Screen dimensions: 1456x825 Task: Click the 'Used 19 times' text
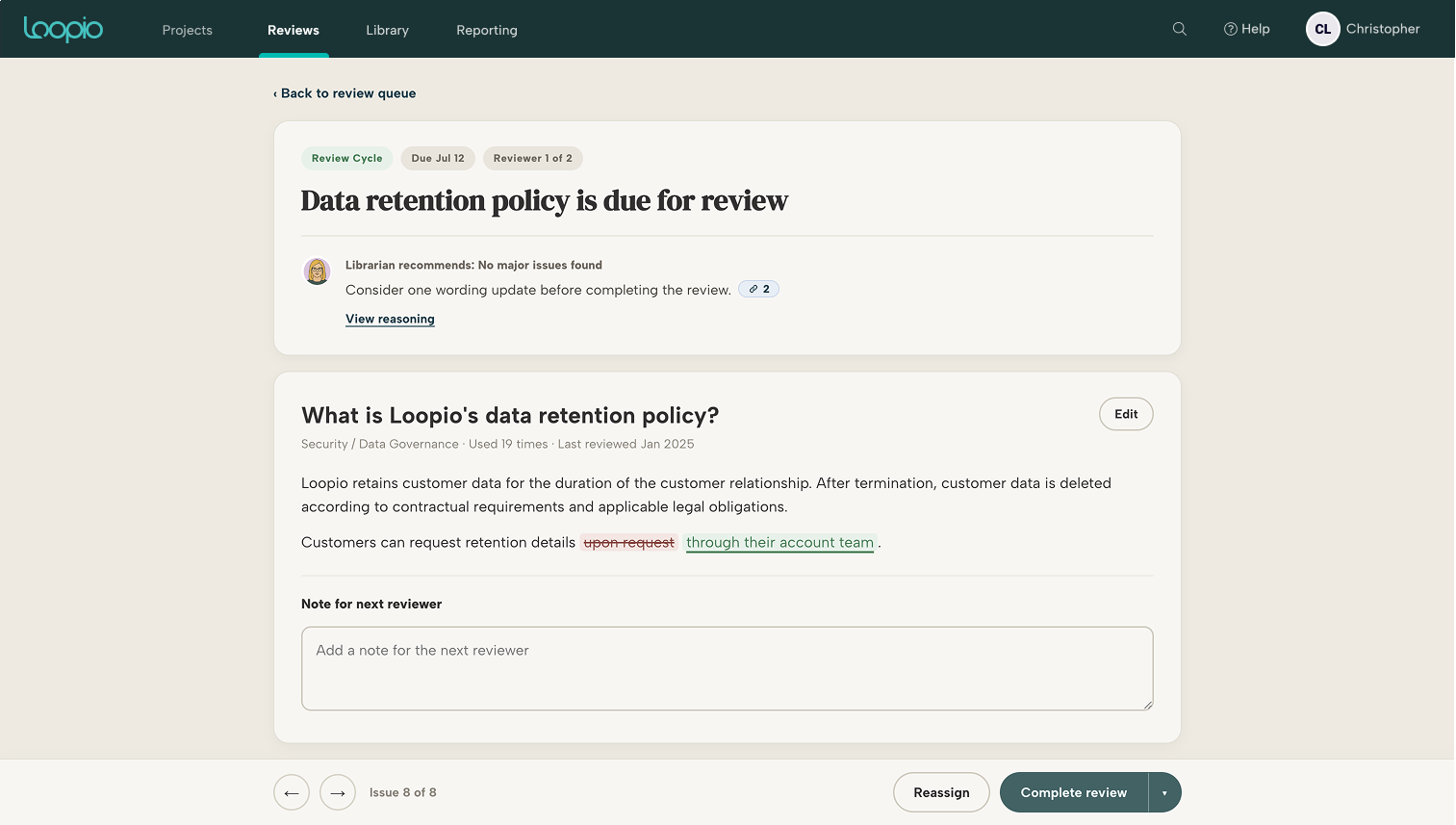508,444
